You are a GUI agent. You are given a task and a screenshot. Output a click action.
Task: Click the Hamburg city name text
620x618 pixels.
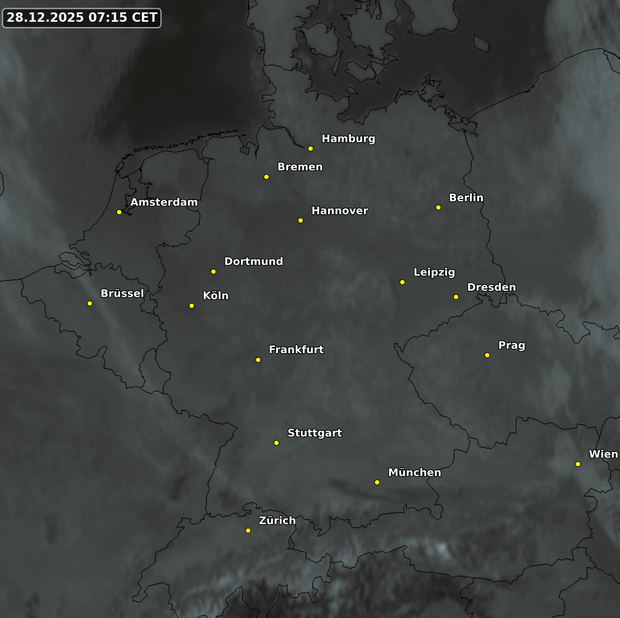point(348,139)
